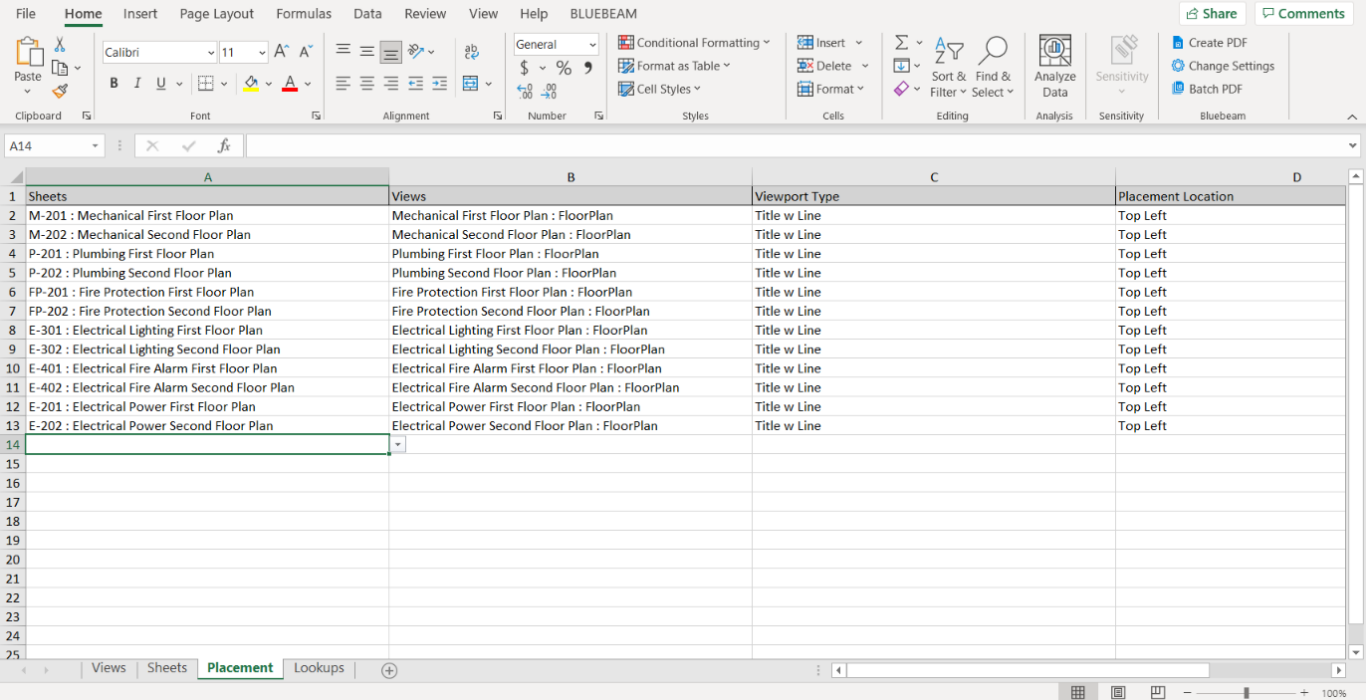1366x700 pixels.
Task: Open the Formulas ribbon tab
Action: point(304,14)
